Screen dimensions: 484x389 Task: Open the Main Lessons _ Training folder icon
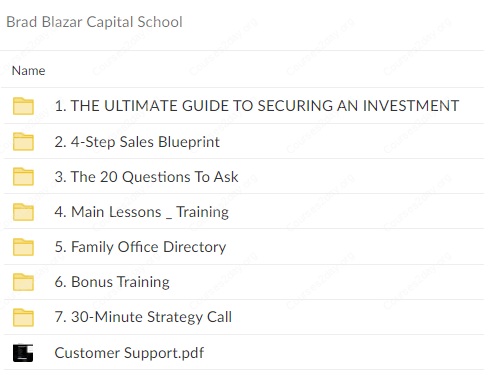click(23, 212)
